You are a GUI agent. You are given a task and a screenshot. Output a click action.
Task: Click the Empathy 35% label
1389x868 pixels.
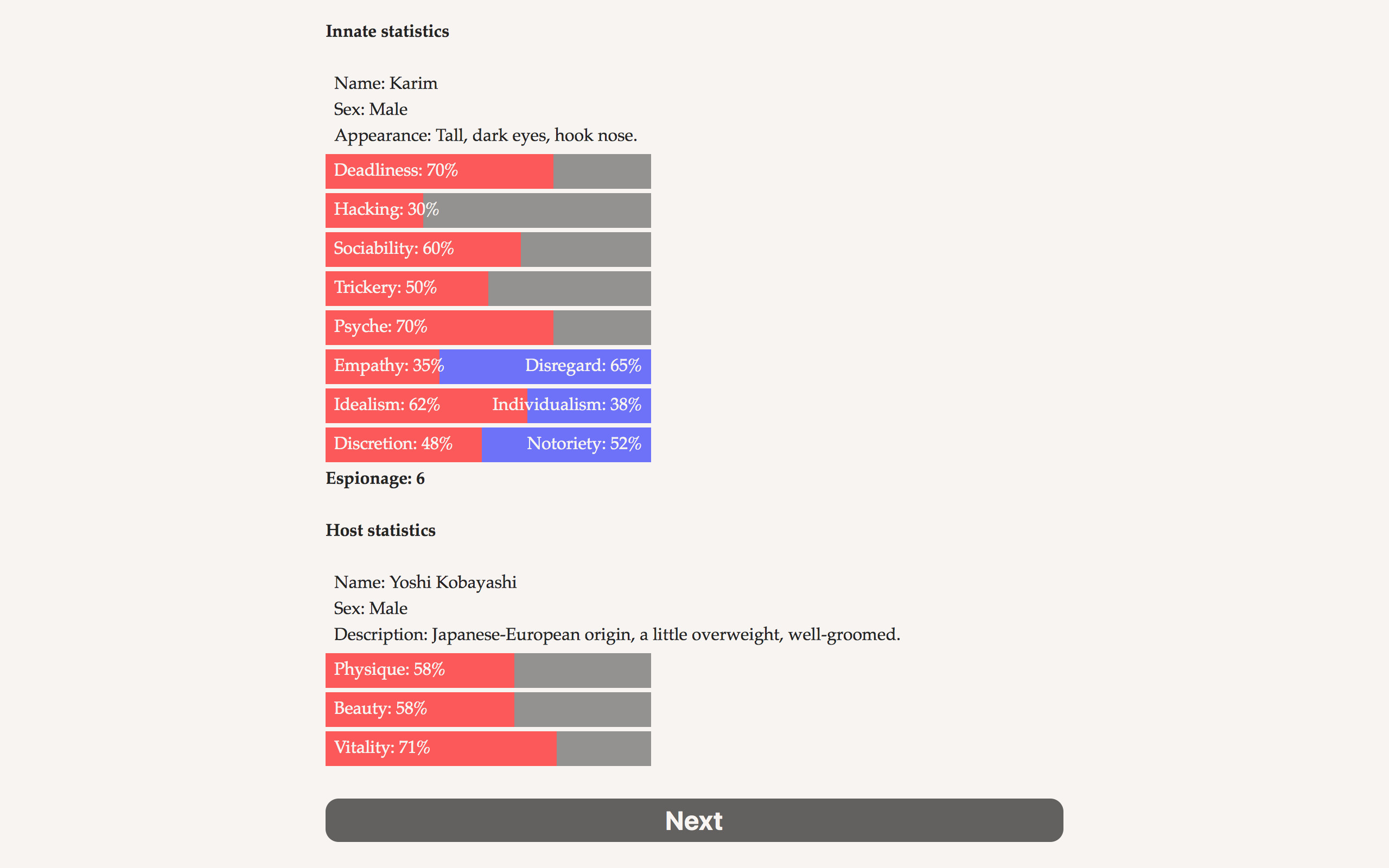tap(388, 366)
